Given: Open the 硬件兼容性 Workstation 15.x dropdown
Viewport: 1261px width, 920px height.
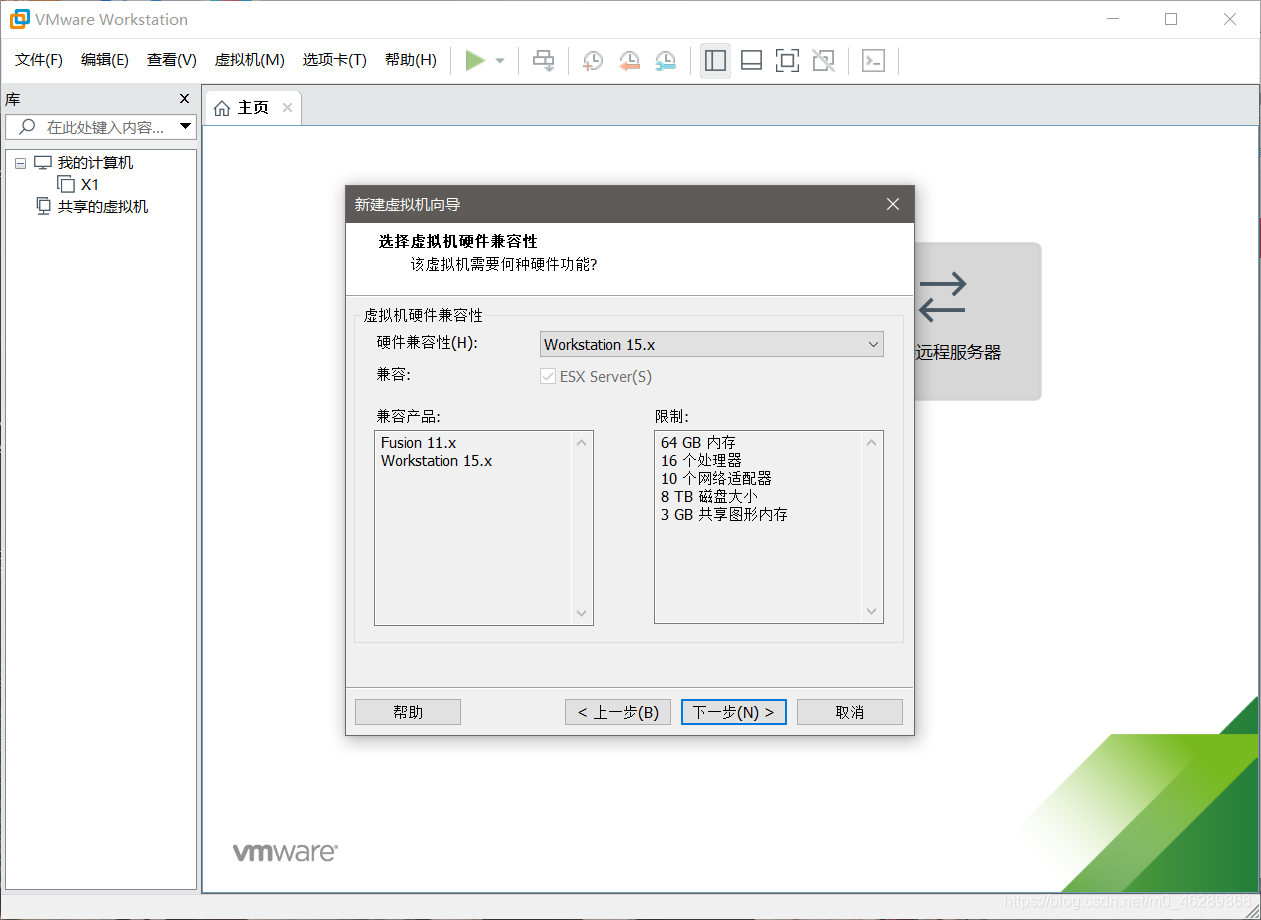Looking at the screenshot, I should (x=712, y=344).
